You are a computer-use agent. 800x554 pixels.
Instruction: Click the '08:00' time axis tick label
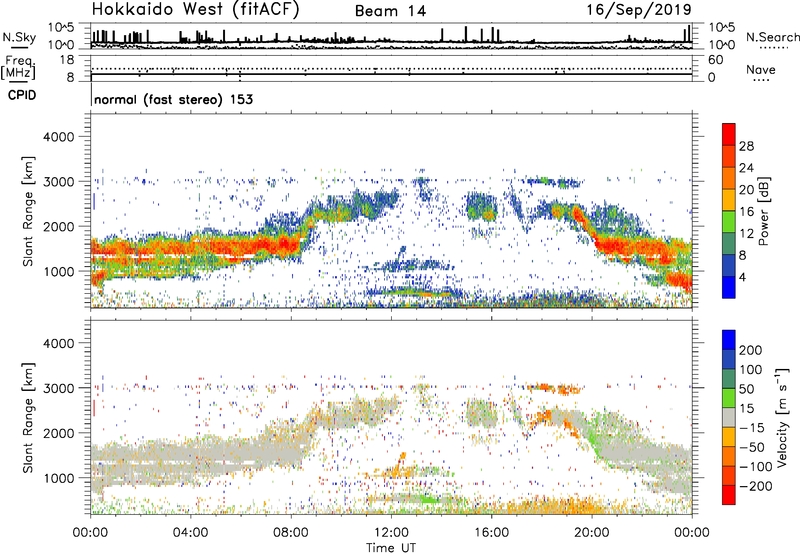coord(291,533)
